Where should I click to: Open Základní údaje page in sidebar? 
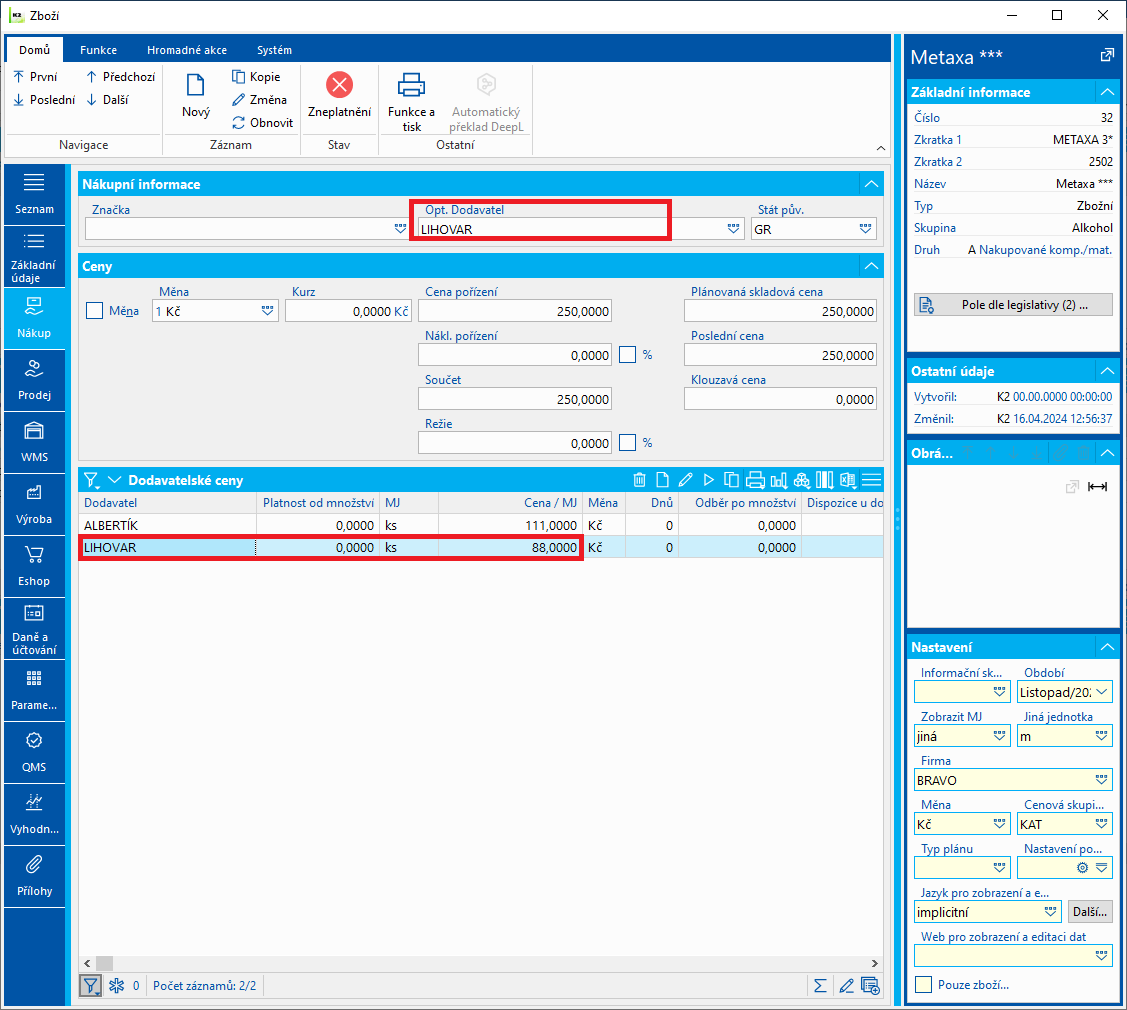(x=34, y=257)
